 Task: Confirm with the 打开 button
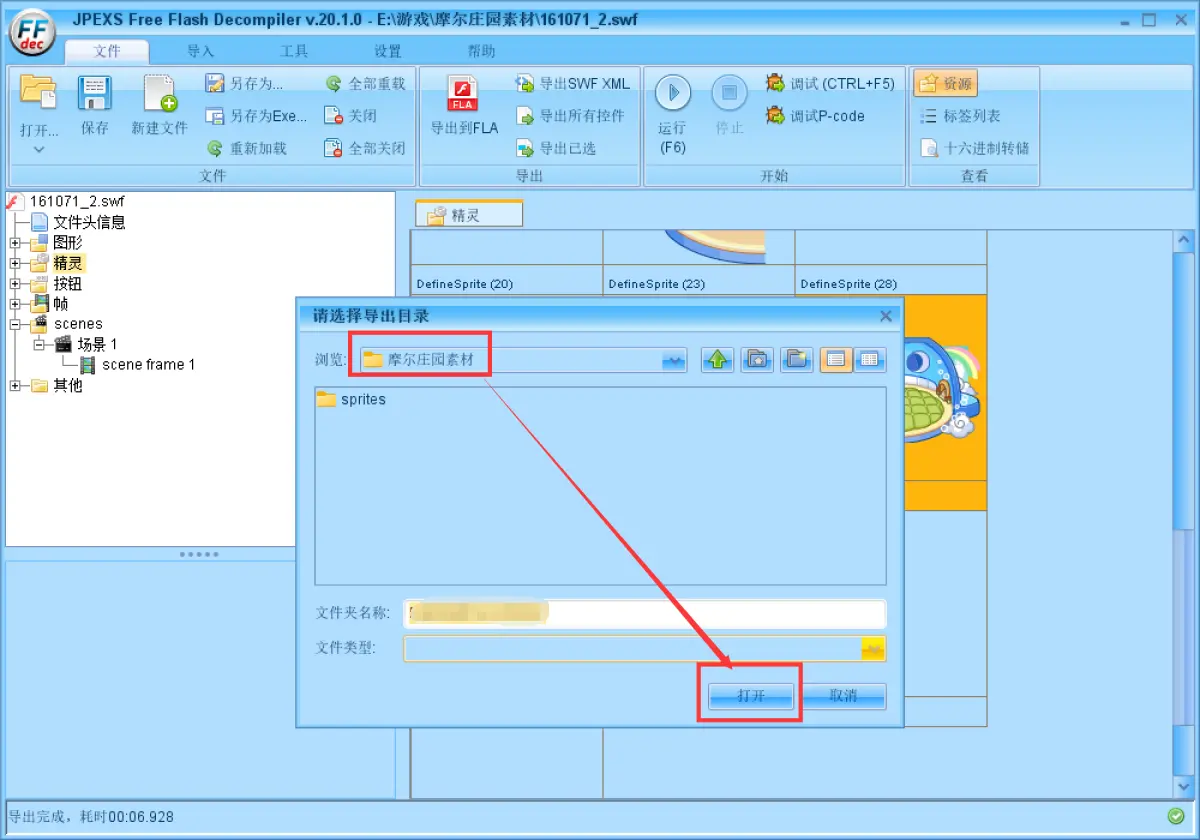pyautogui.click(x=750, y=695)
